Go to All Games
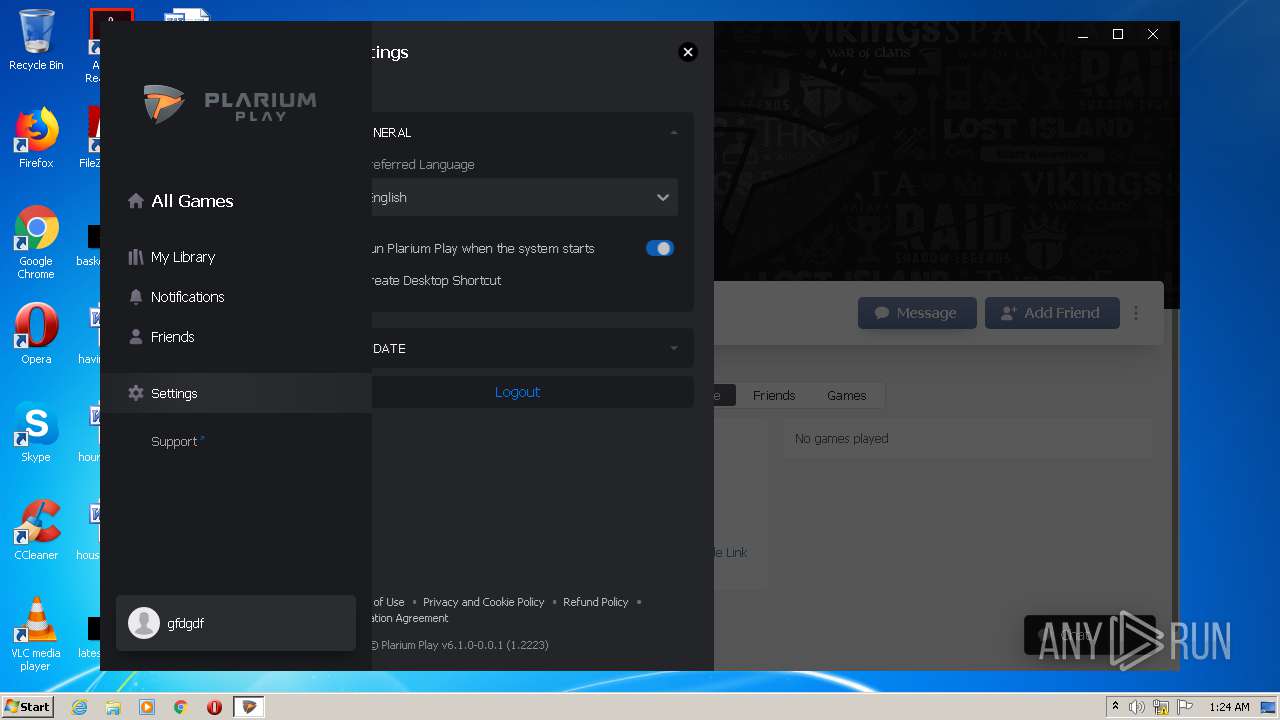 pos(192,201)
